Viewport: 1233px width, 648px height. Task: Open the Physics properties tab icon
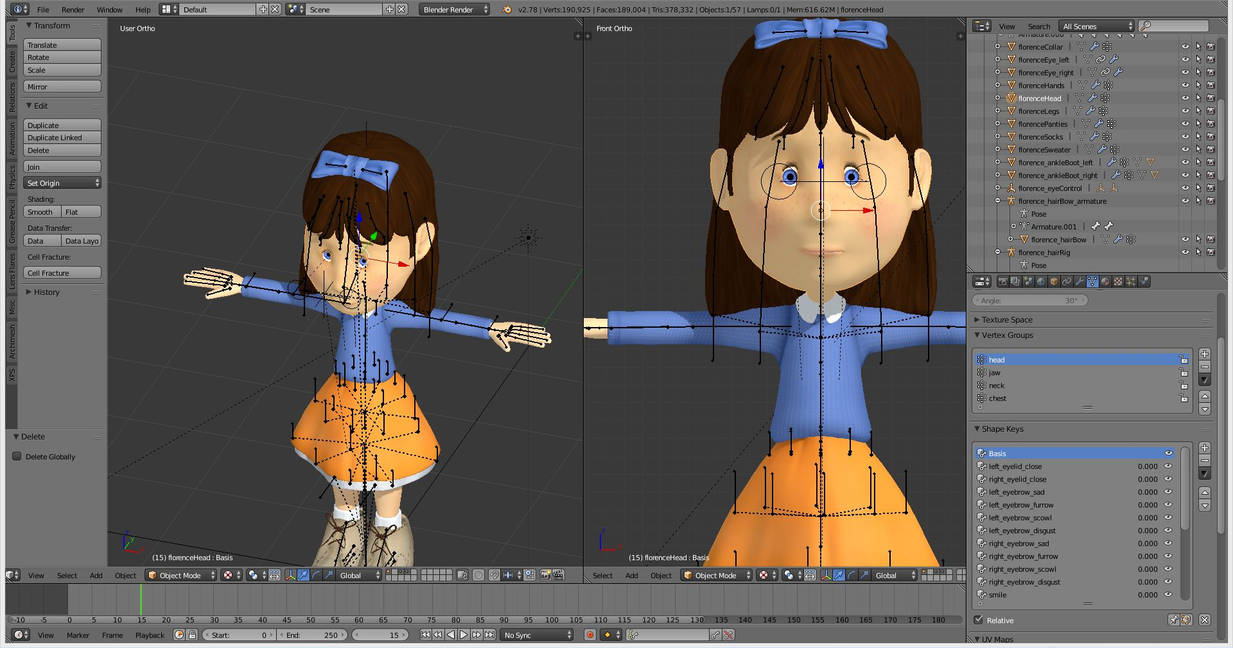pos(1144,282)
